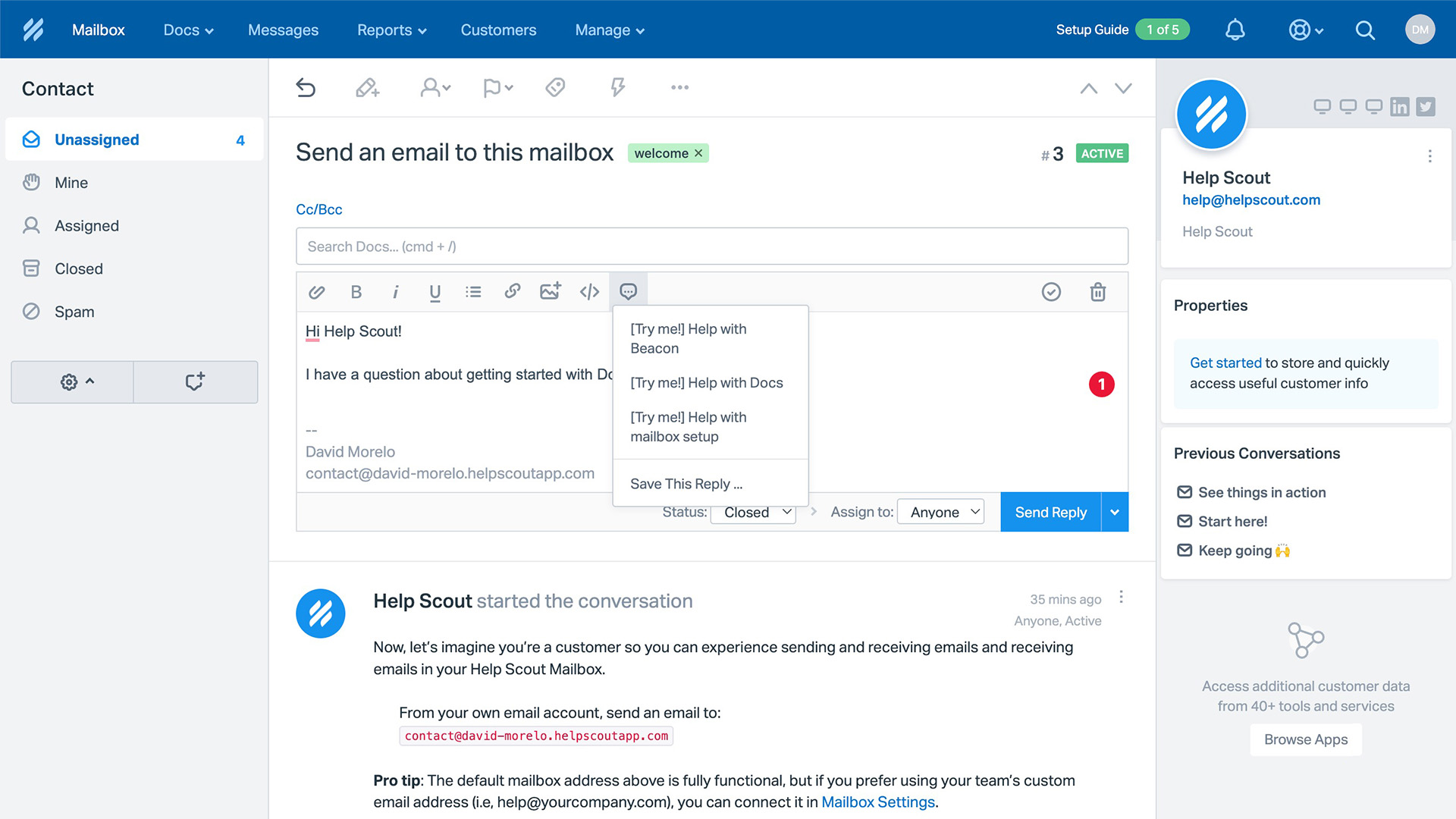Open the more options ellipsis in the toolbar
Image resolution: width=1456 pixels, height=819 pixels.
(x=680, y=87)
